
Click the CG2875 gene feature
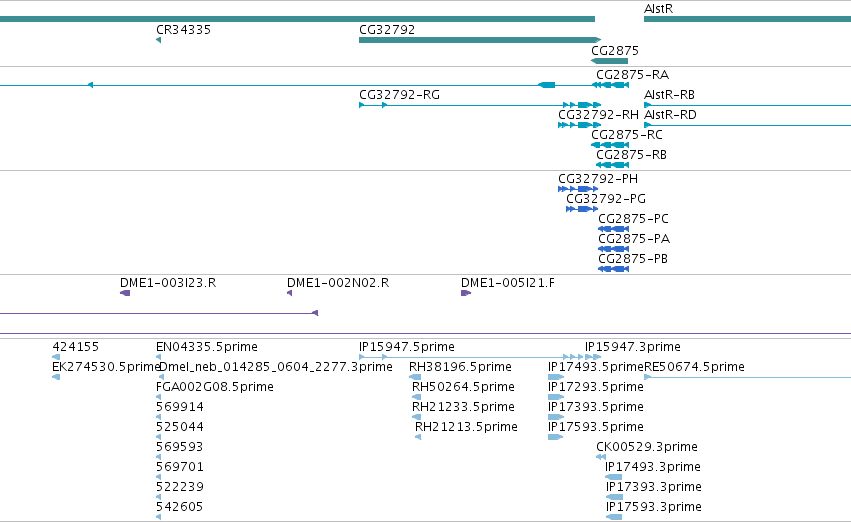(x=609, y=61)
